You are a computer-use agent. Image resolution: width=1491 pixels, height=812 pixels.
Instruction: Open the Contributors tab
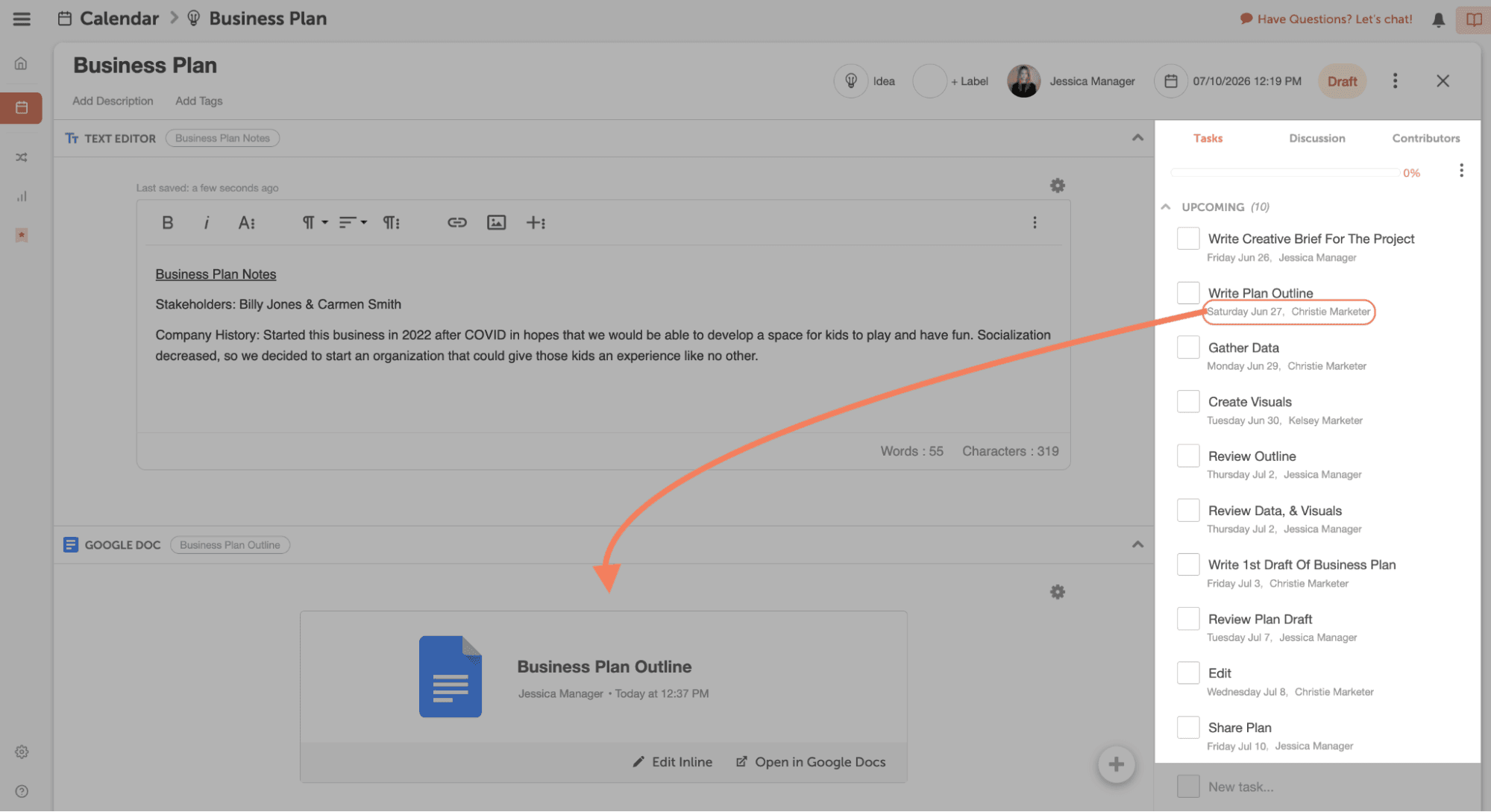[x=1425, y=138]
